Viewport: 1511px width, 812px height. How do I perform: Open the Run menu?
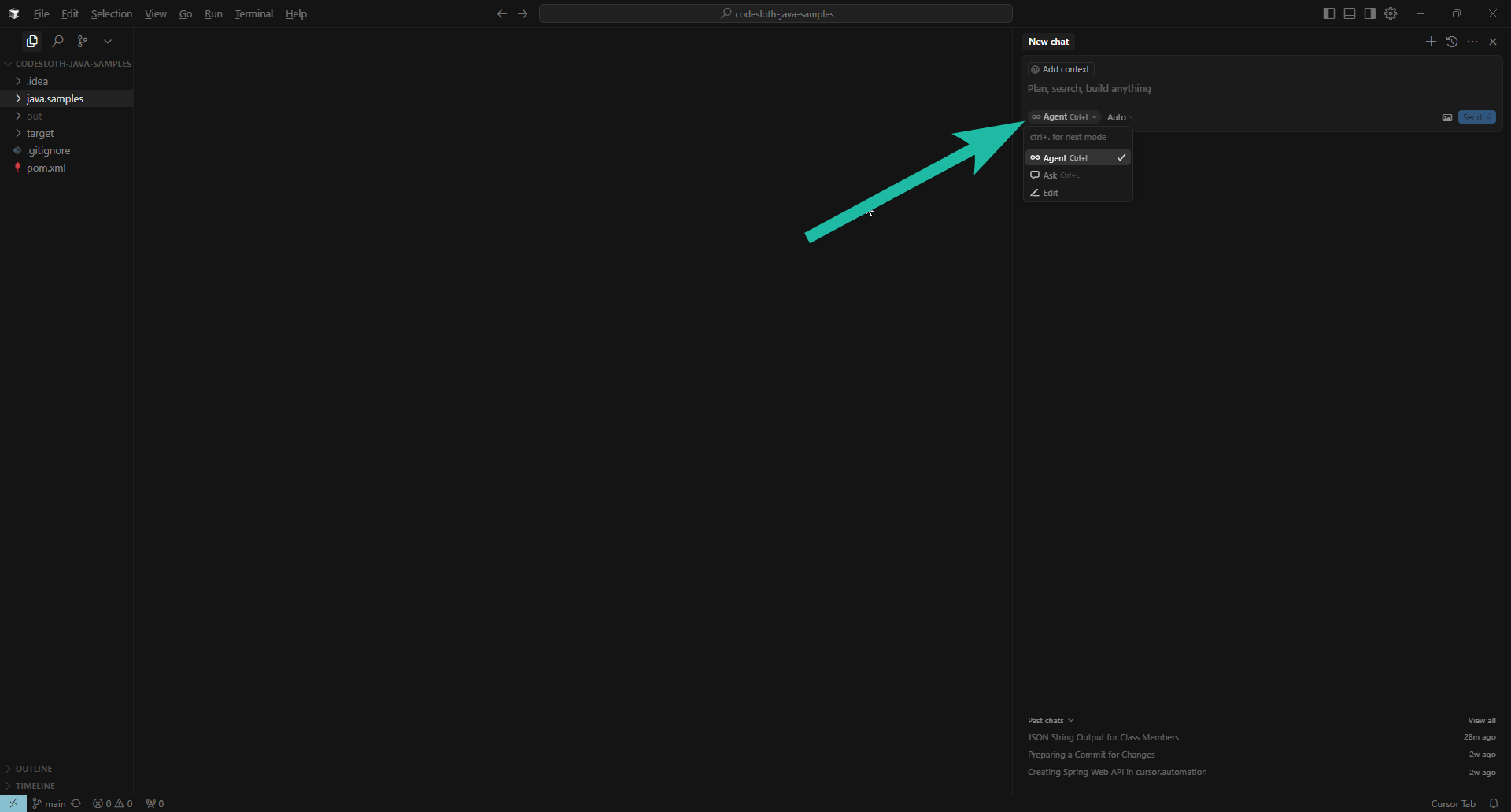pos(213,13)
